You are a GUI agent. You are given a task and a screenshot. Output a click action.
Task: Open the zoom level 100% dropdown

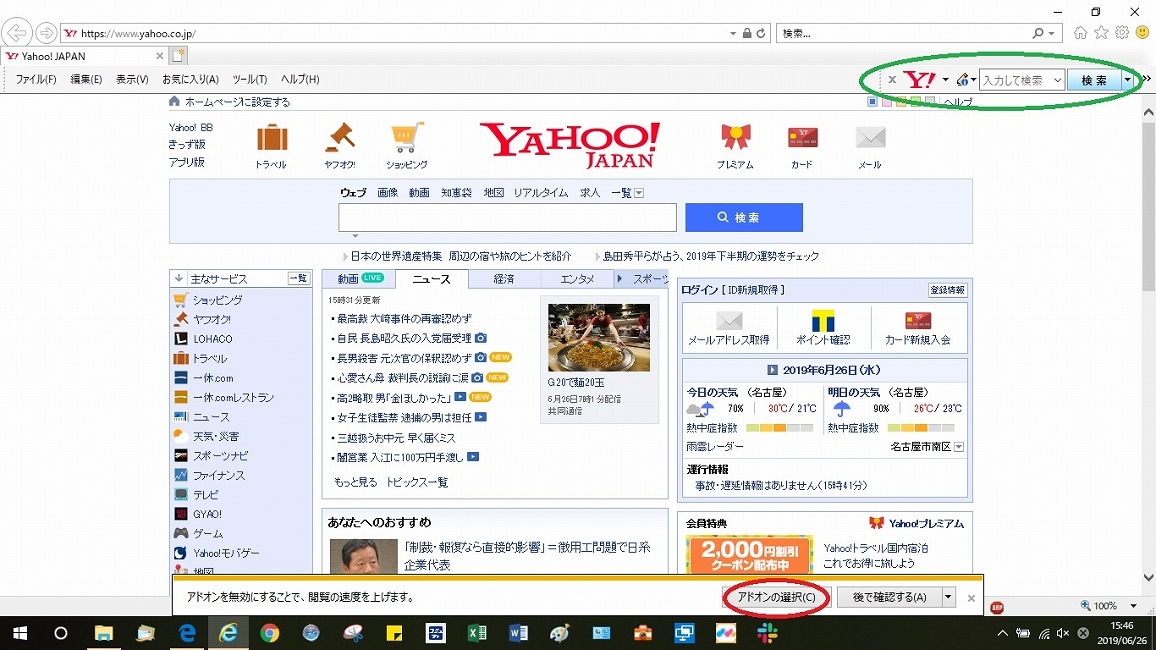click(x=1133, y=606)
